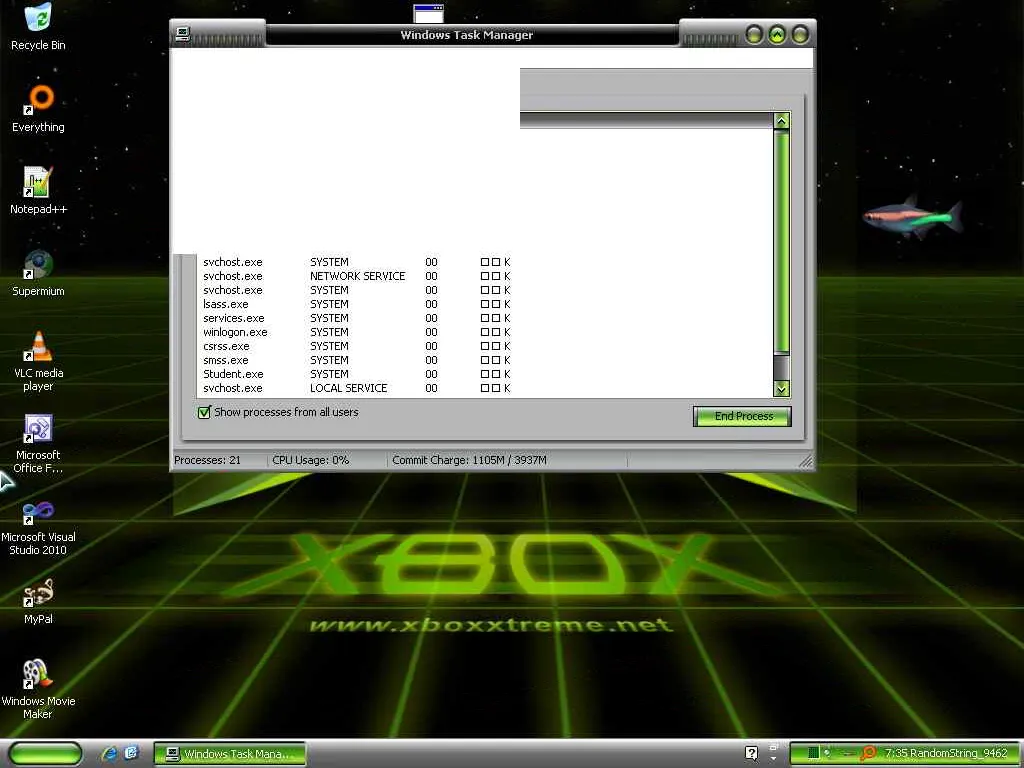1024x768 pixels.
Task: Click the orange Everything tray icon
Action: coord(868,753)
